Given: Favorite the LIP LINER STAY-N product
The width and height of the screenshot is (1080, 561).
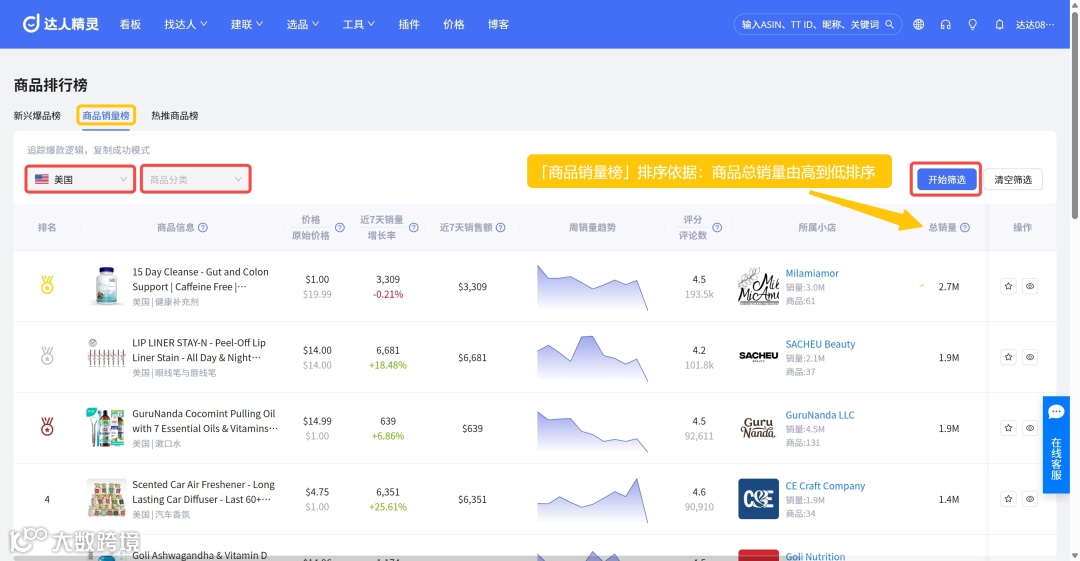Looking at the screenshot, I should click(x=1008, y=357).
